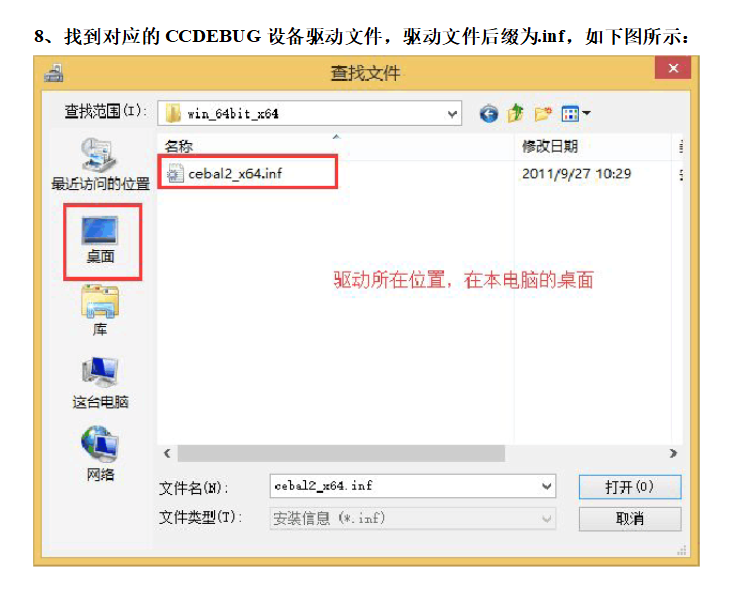Screen dimensions: 749x607
Task: Expand the 文件类型 dropdown
Action: point(547,519)
